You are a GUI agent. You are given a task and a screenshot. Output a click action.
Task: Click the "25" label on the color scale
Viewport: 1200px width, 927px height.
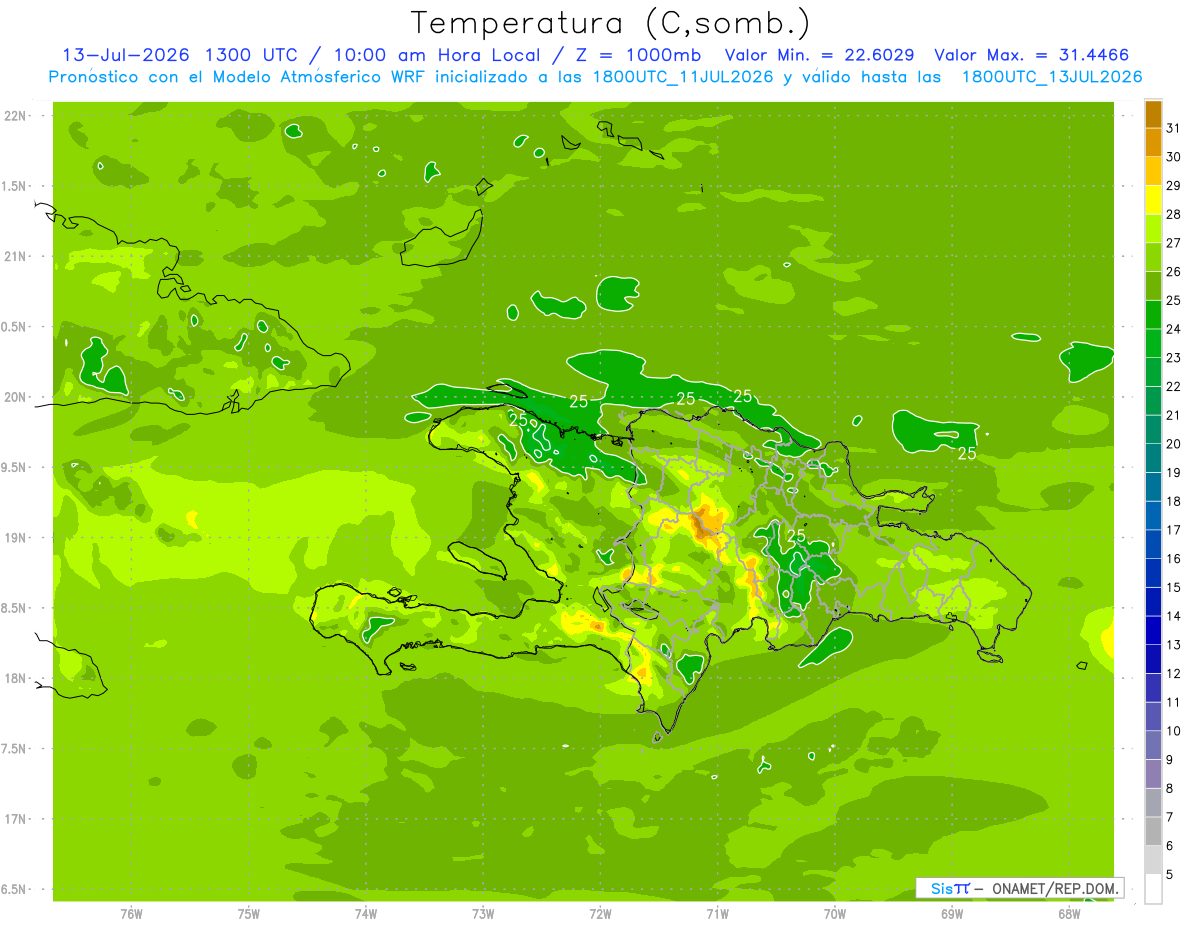1174,300
